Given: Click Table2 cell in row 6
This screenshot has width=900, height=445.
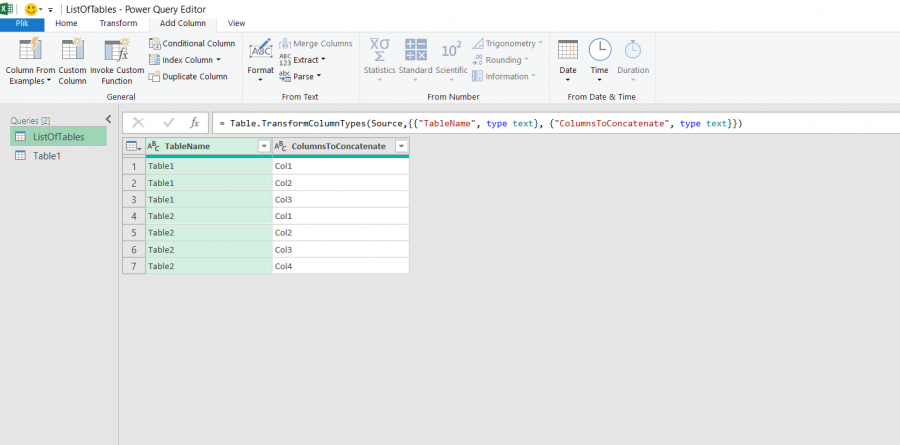Looking at the screenshot, I should pyautogui.click(x=209, y=250).
